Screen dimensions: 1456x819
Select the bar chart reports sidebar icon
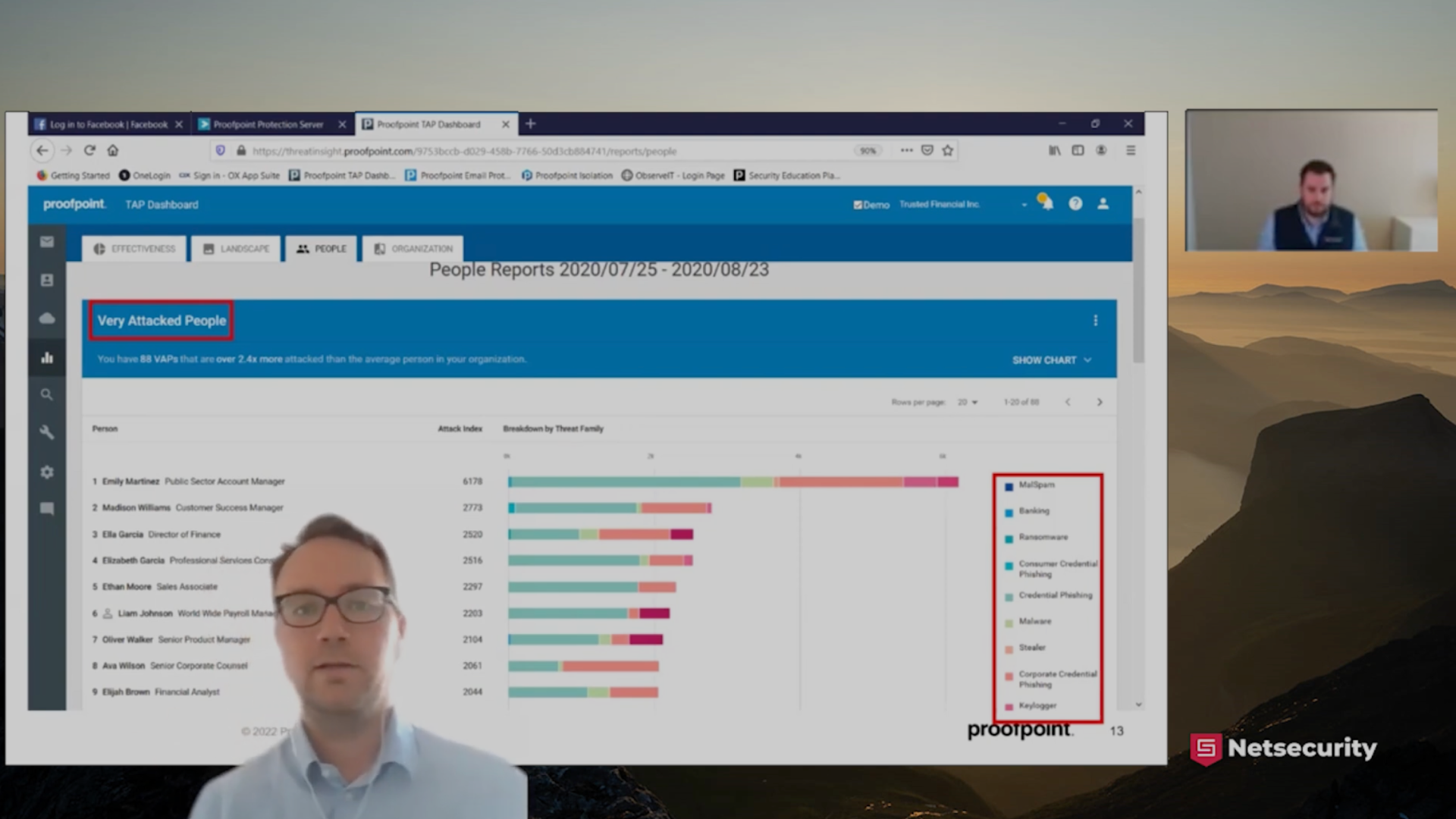47,357
